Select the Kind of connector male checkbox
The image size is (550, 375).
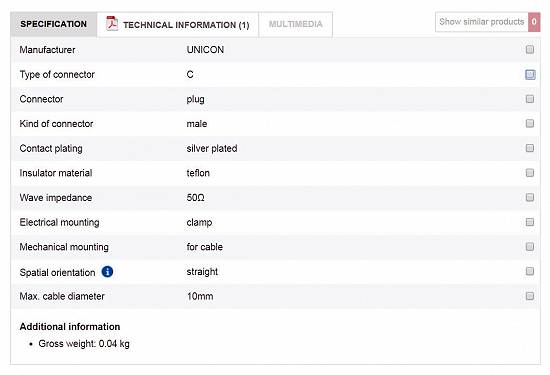[530, 123]
